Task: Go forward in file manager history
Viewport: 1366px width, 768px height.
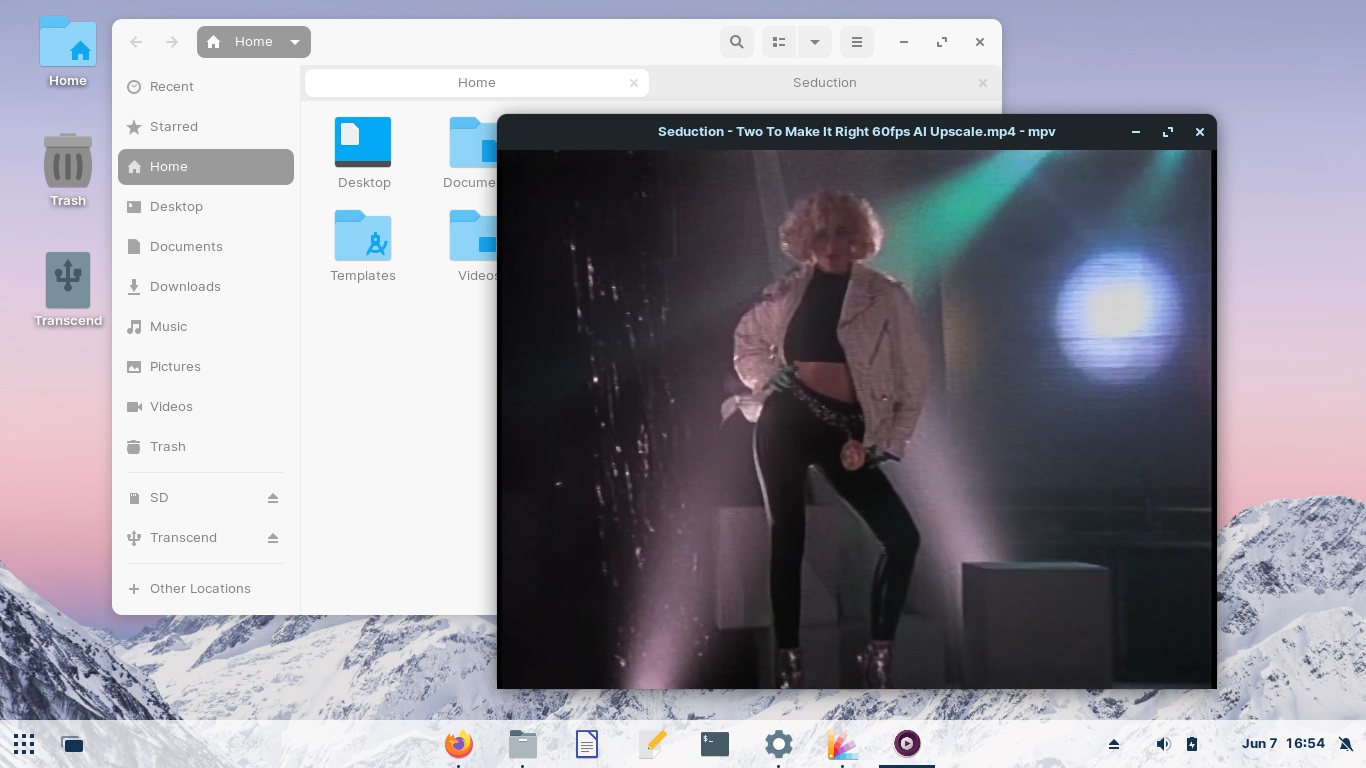Action: tap(172, 42)
